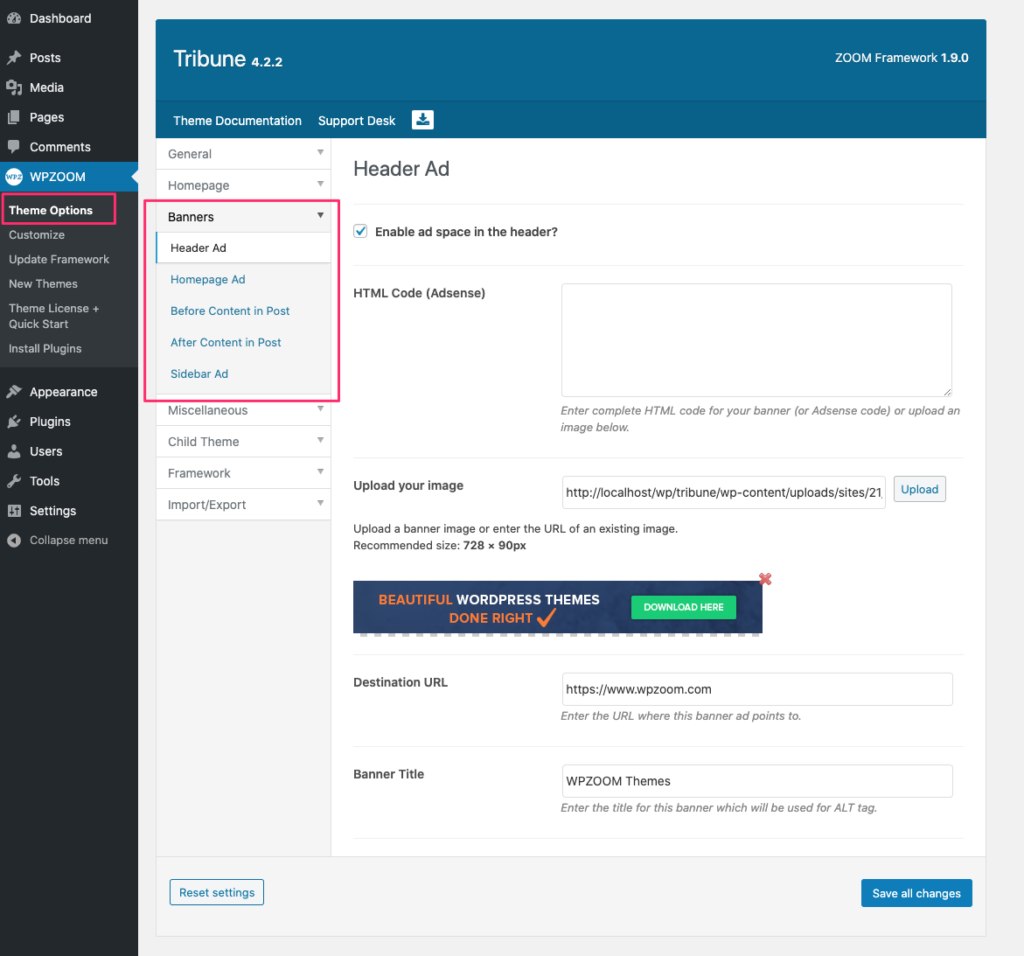
Task: Open the Dashboard menu
Action: click(60, 18)
